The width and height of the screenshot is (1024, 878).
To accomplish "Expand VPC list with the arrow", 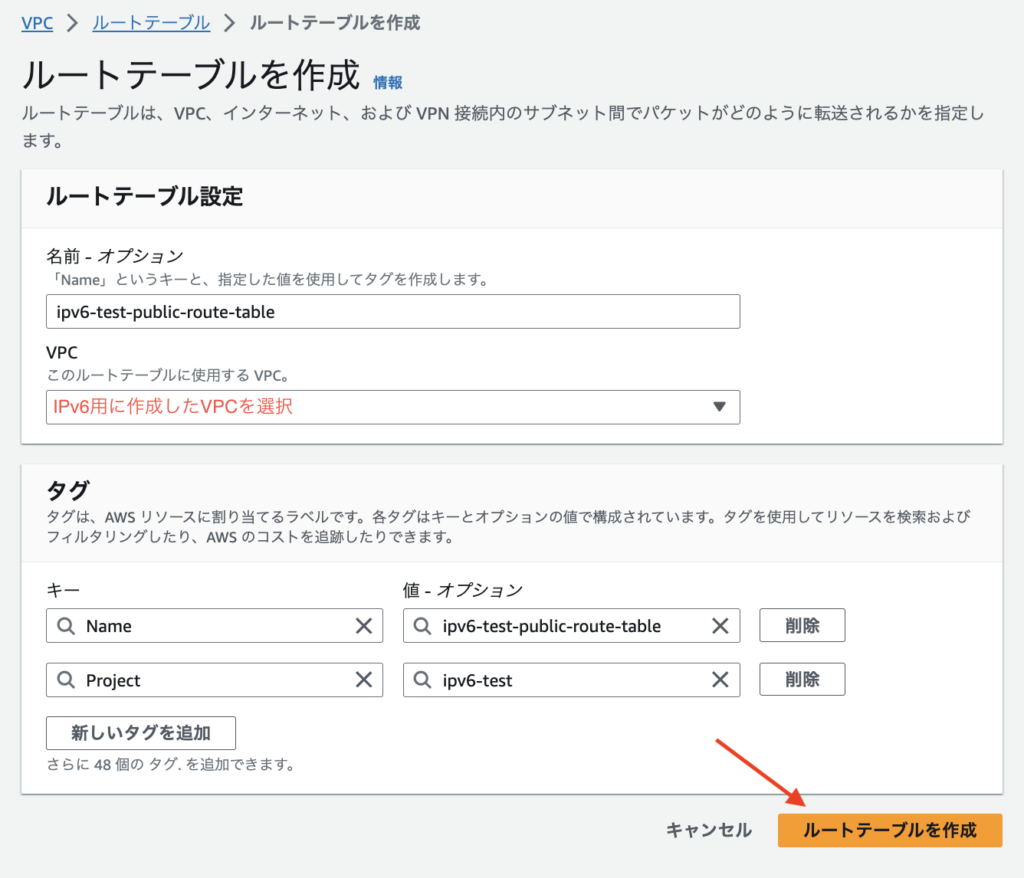I will (719, 407).
